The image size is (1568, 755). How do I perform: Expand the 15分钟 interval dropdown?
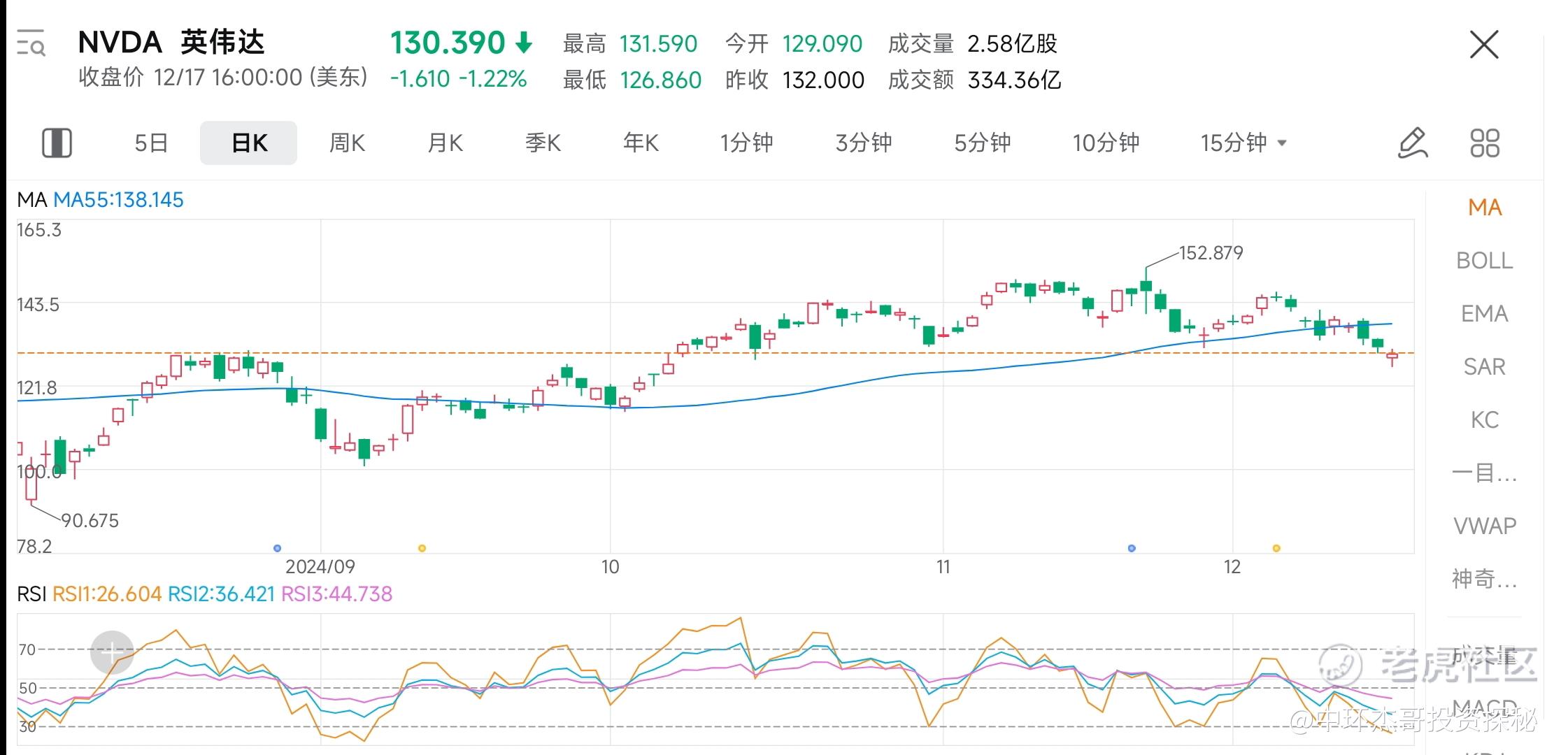(1243, 143)
